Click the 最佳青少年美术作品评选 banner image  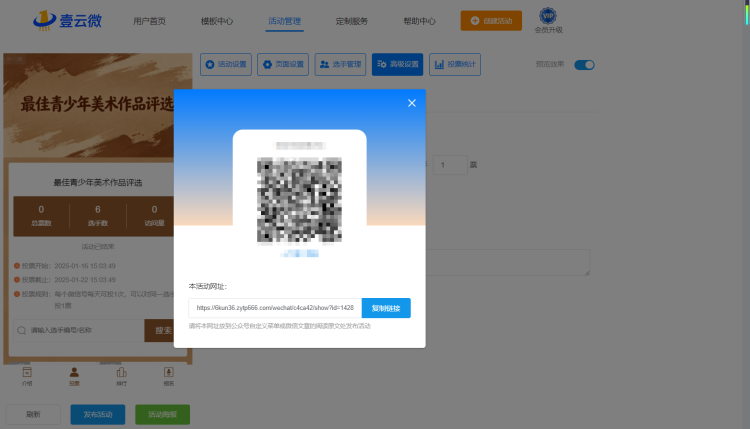tap(98, 105)
